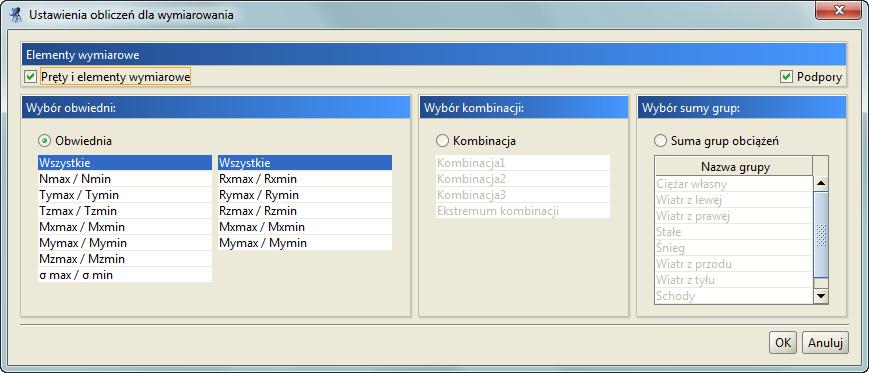Click the Schody group row
The image size is (869, 373).
[x=734, y=296]
